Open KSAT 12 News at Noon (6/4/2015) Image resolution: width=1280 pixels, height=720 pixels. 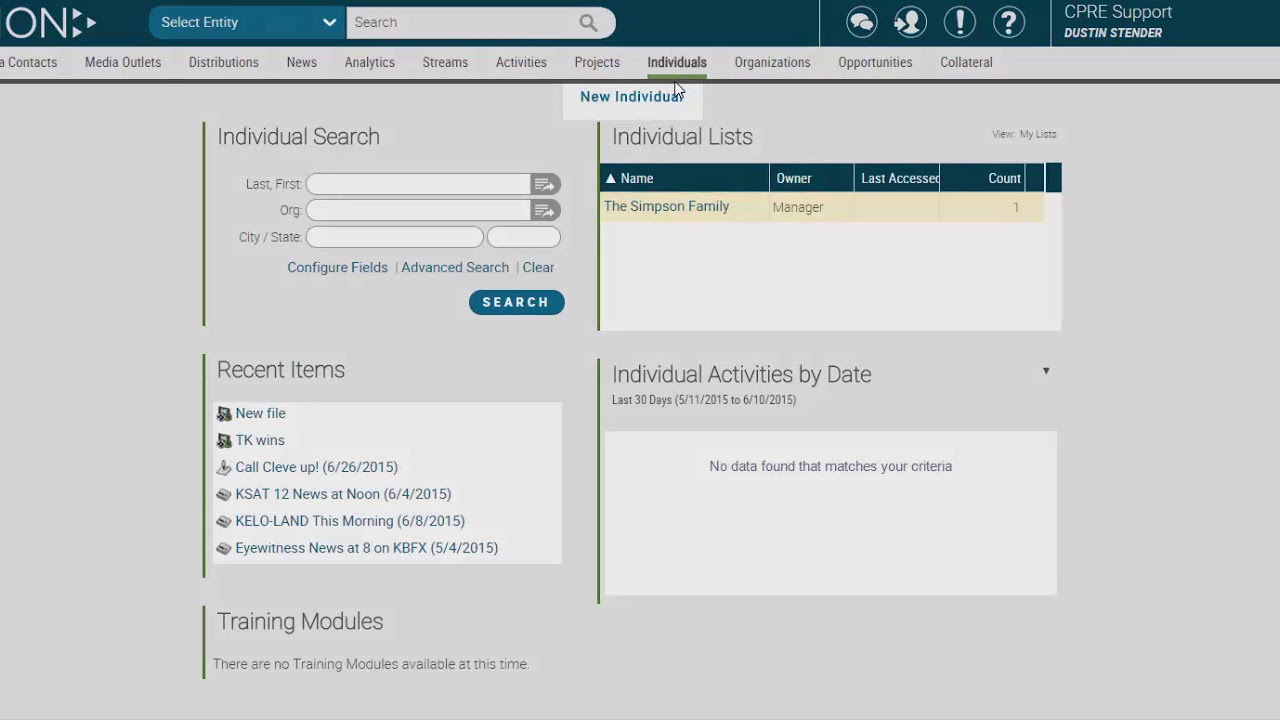coord(343,494)
